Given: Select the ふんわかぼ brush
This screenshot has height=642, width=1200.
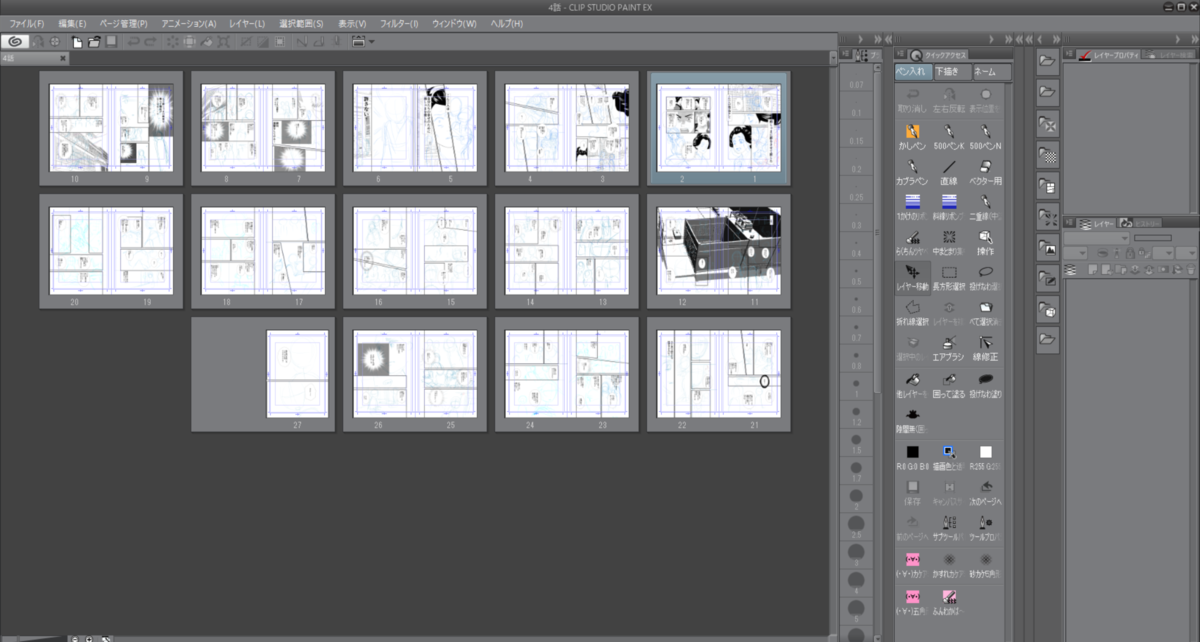Looking at the screenshot, I should pyautogui.click(x=949, y=601).
